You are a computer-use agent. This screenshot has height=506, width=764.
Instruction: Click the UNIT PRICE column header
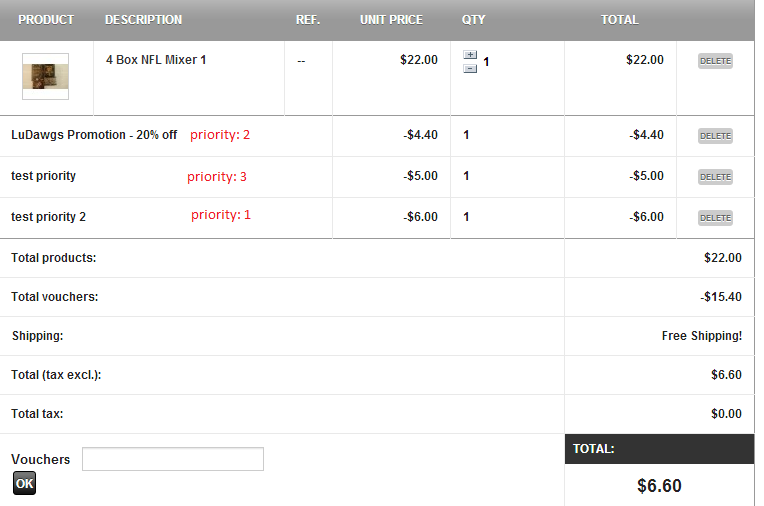(x=391, y=20)
